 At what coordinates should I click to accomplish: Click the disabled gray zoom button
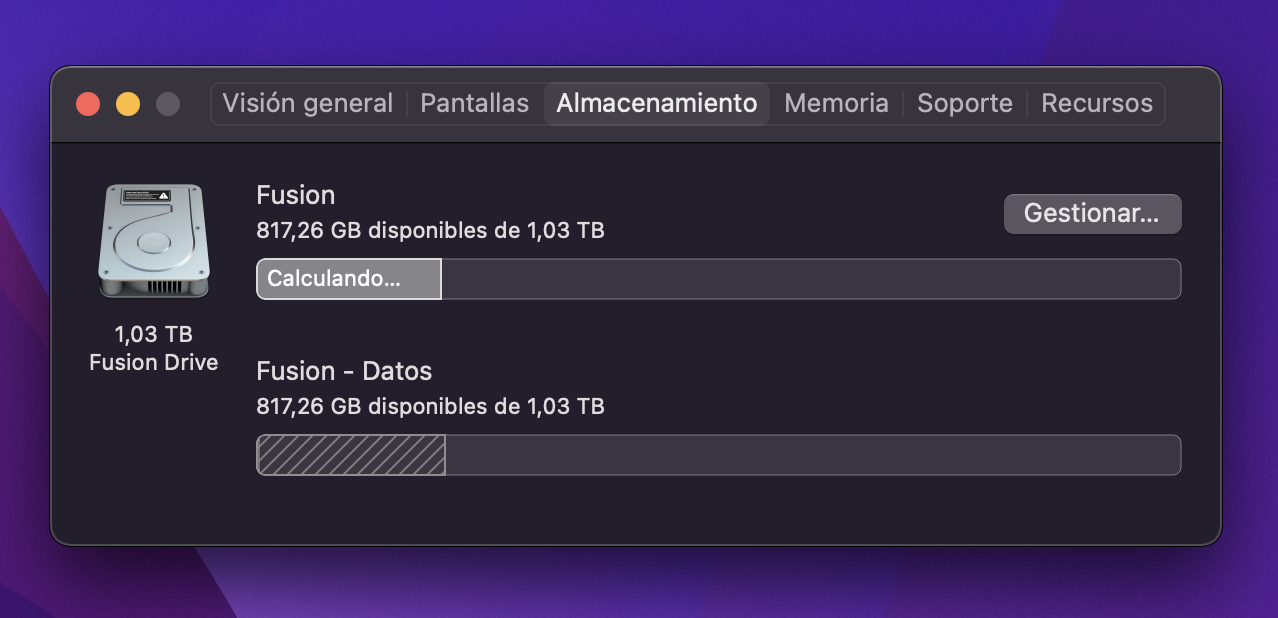[168, 104]
